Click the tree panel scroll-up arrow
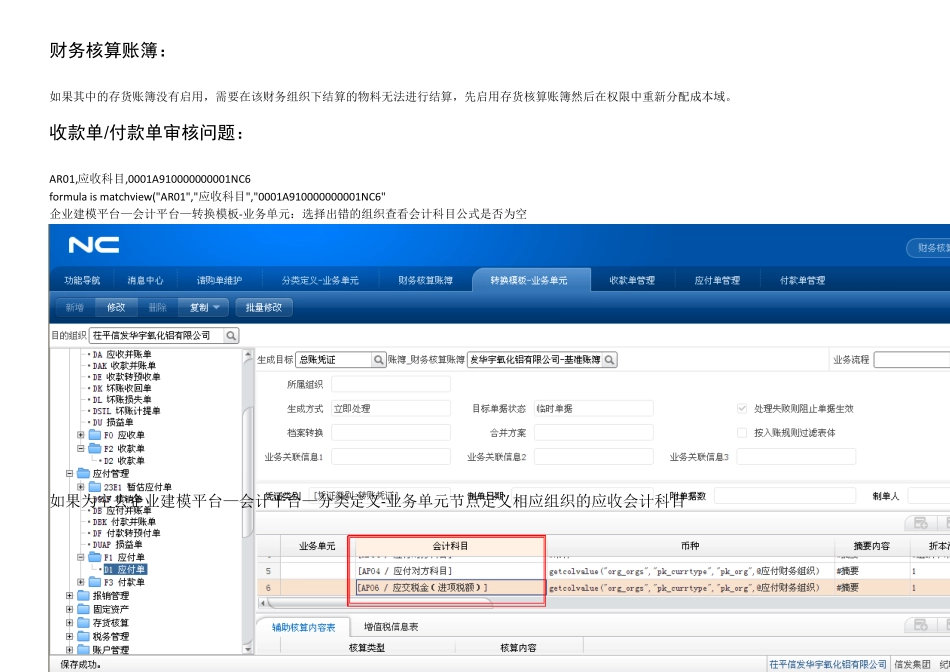The image size is (950, 672). tap(247, 354)
